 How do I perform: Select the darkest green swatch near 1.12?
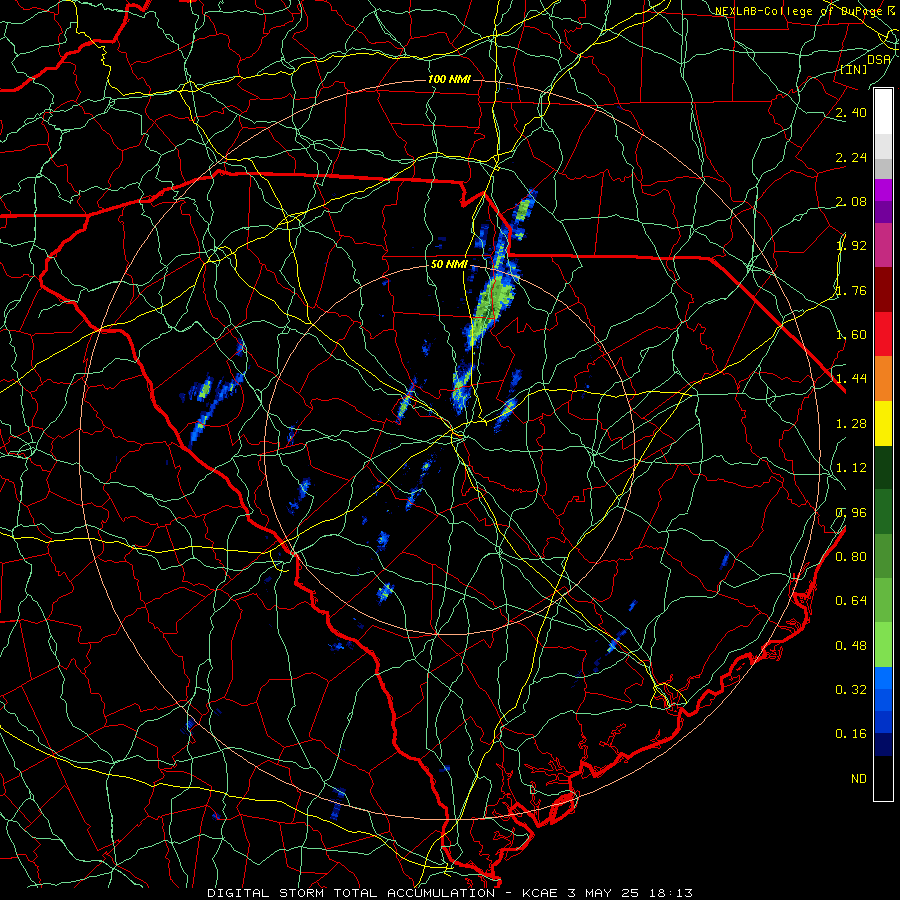click(x=883, y=468)
